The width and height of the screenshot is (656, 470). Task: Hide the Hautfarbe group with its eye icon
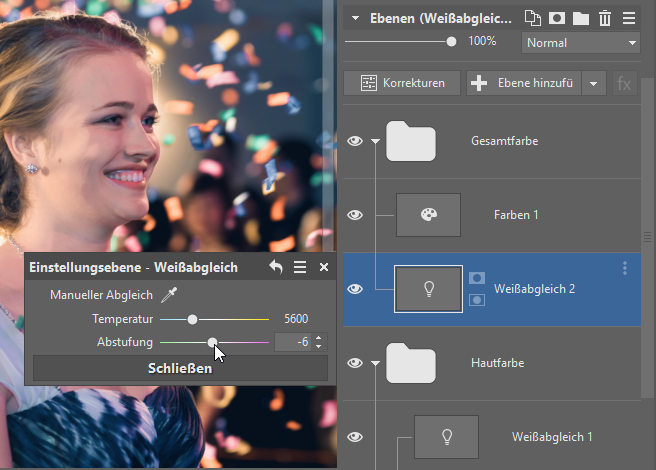355,363
